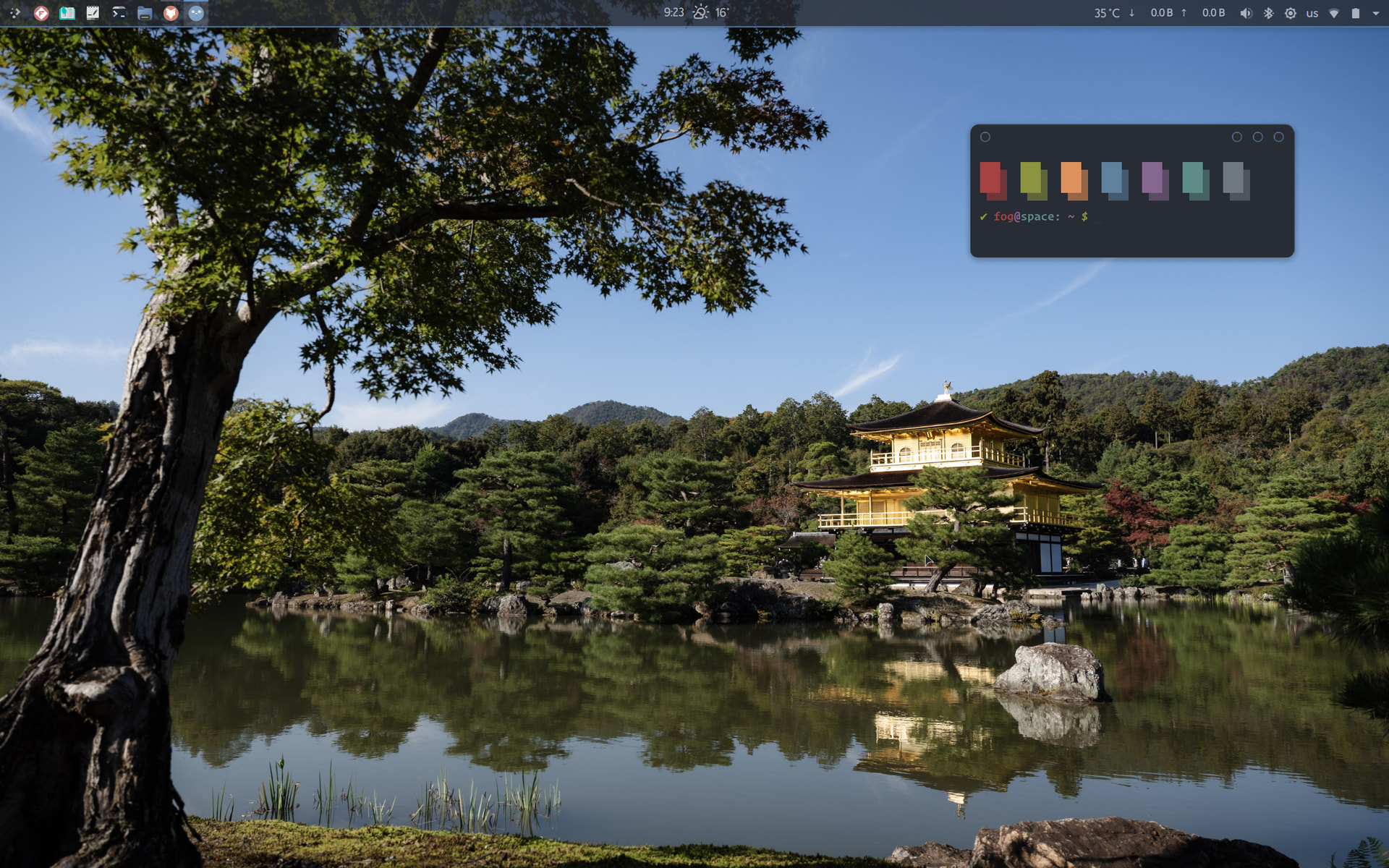Screen dimensions: 1389x868
Task: Toggle the volume speaker icon
Action: click(1246, 13)
